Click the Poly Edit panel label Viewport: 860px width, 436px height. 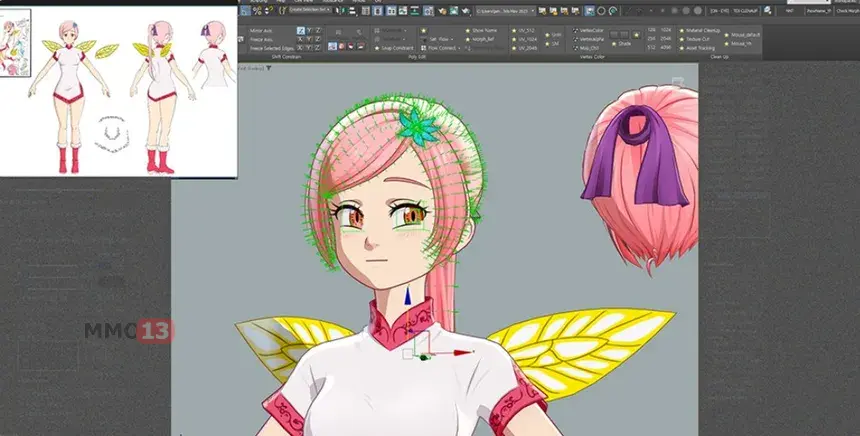417,57
